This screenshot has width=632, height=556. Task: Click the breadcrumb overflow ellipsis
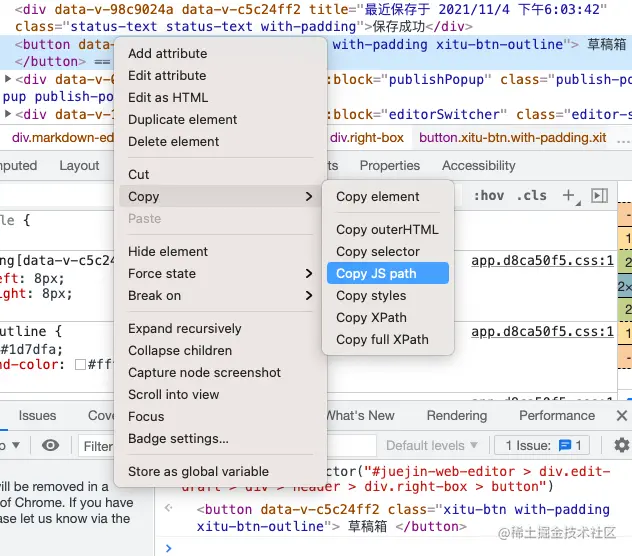click(x=623, y=139)
